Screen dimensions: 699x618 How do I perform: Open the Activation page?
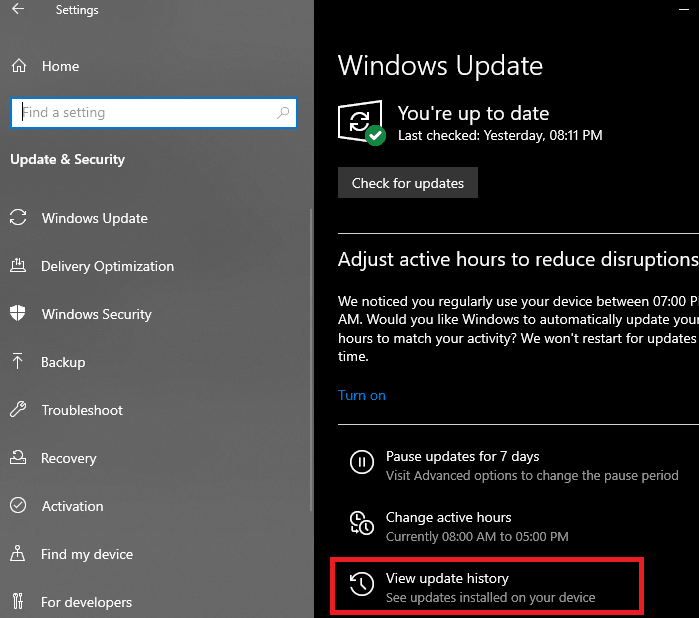[x=73, y=506]
